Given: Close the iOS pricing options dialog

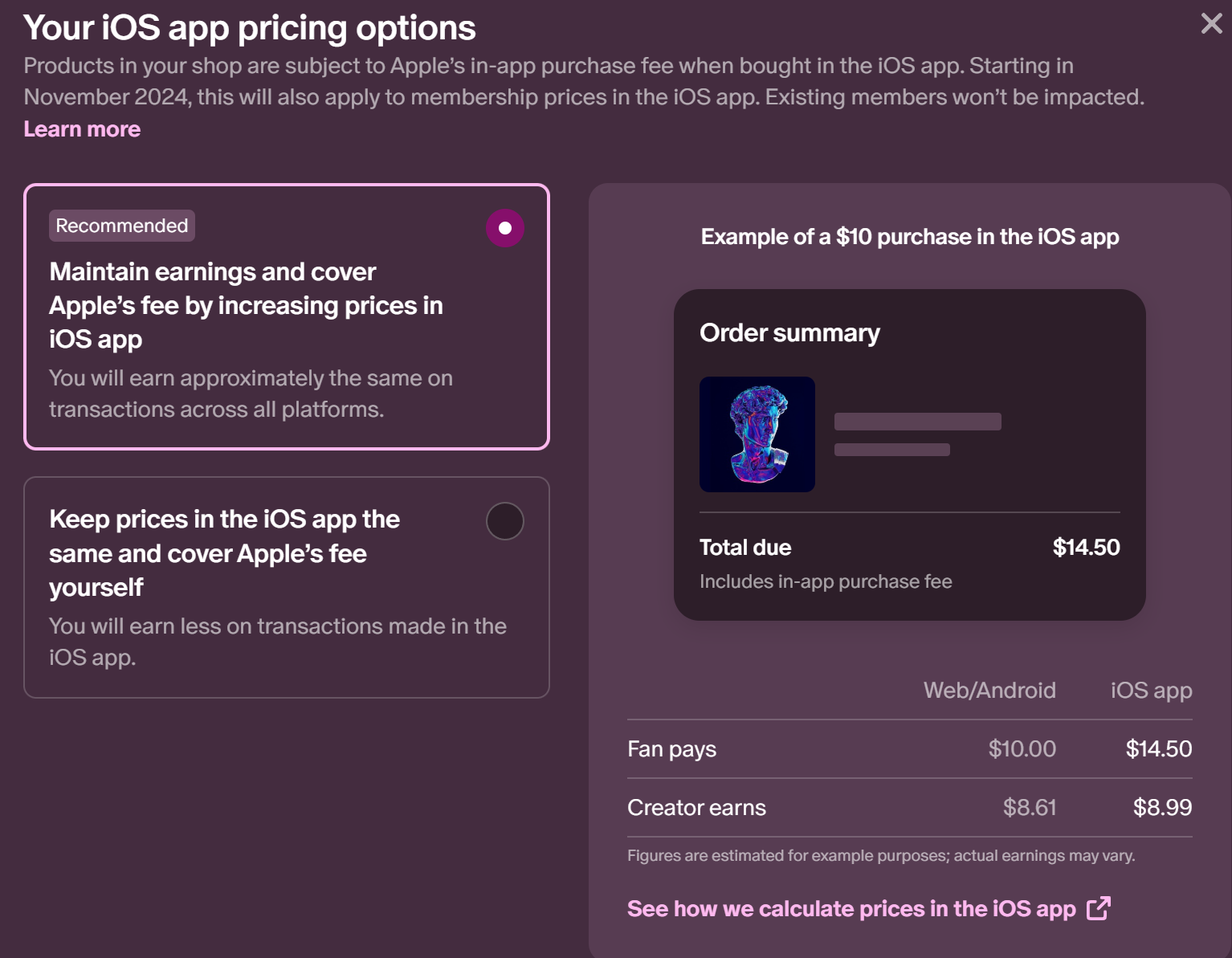Looking at the screenshot, I should tap(1211, 23).
